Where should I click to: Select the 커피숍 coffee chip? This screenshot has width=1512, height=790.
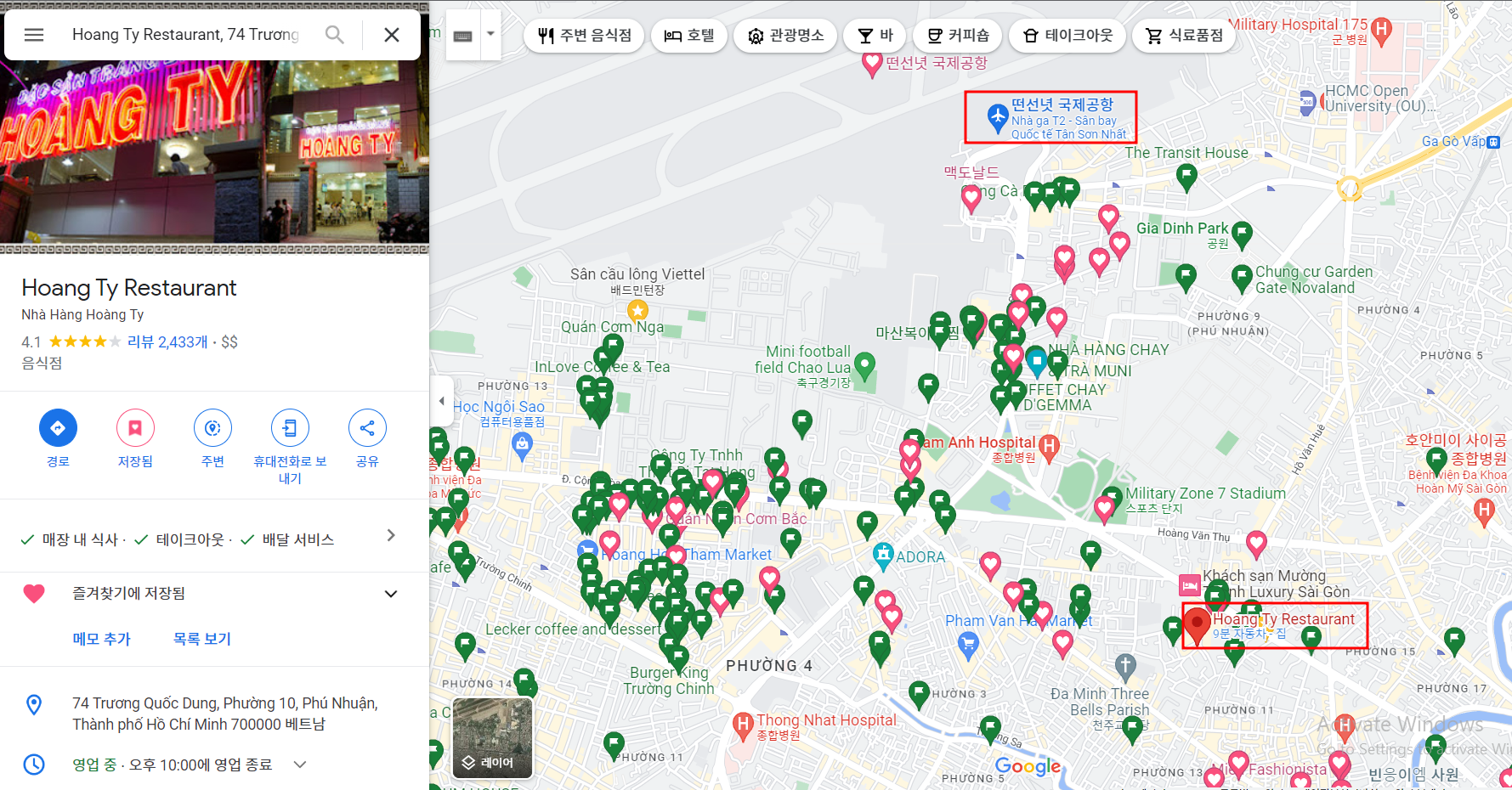click(x=958, y=36)
